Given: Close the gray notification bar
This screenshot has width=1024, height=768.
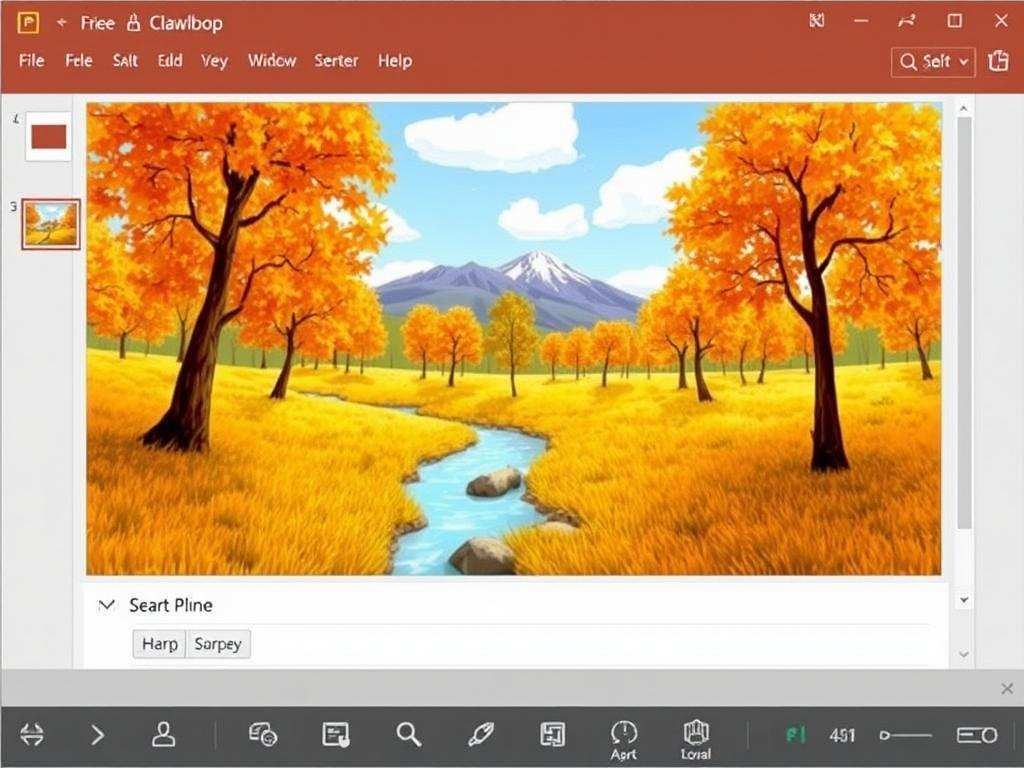Looking at the screenshot, I should 1007,688.
